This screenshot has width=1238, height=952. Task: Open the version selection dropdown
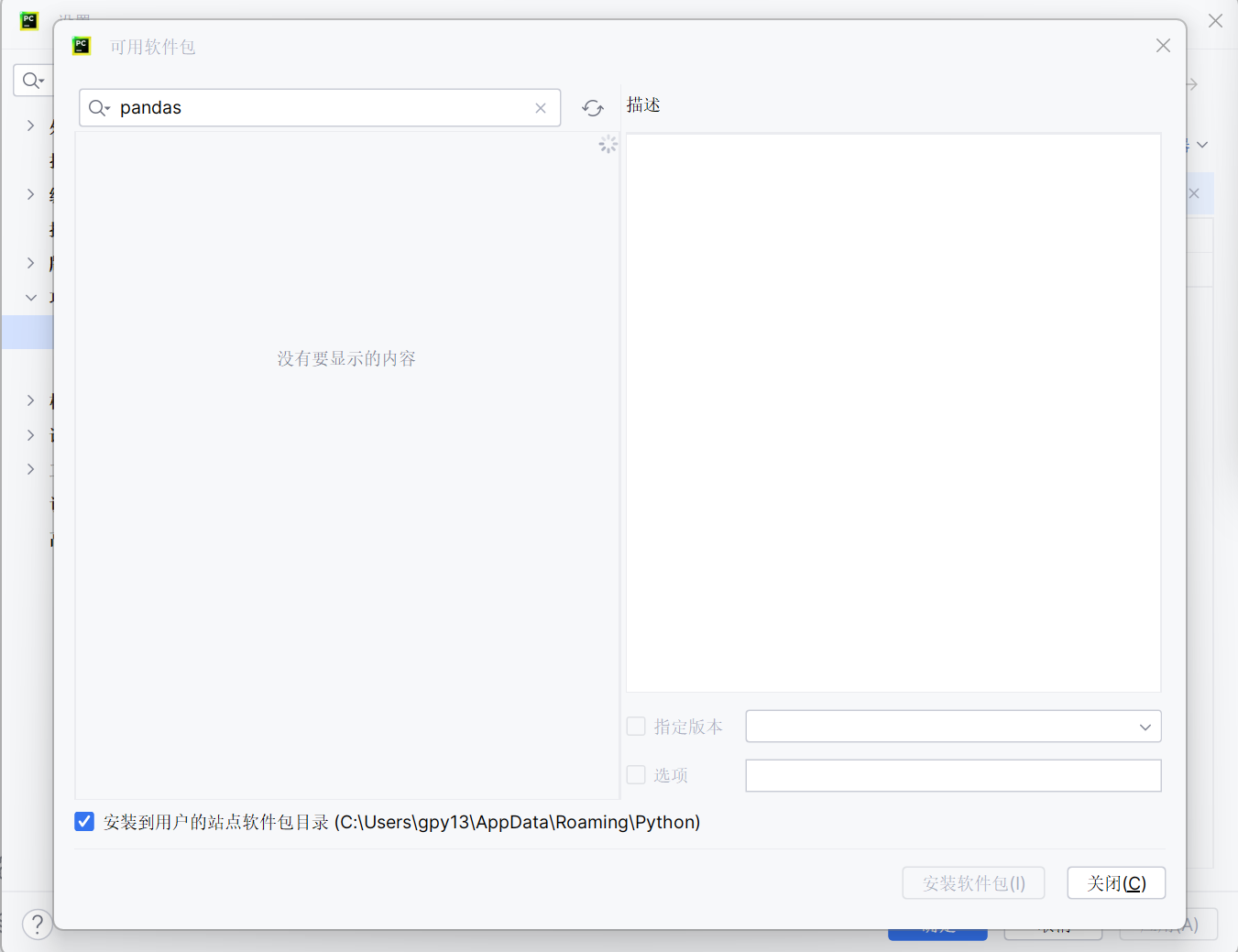click(1145, 726)
